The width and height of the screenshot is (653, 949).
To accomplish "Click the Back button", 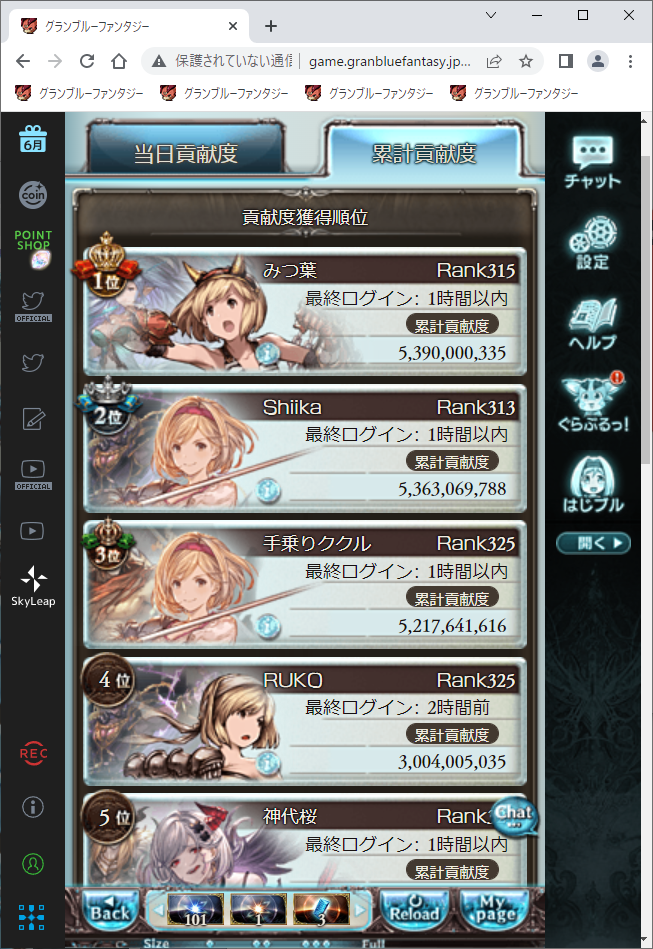I will point(110,910).
